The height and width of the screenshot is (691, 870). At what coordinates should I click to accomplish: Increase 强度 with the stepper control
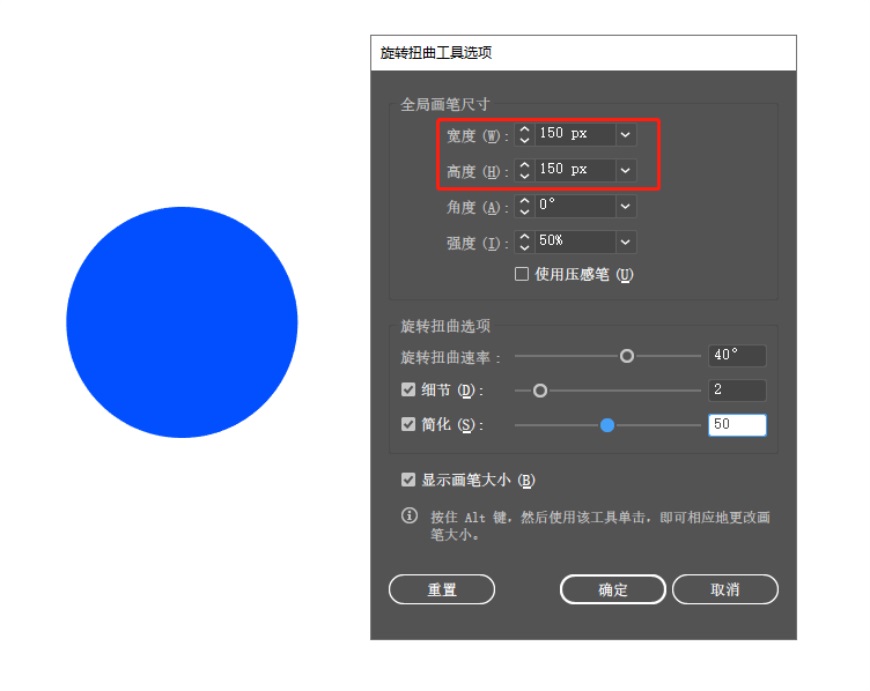526,237
